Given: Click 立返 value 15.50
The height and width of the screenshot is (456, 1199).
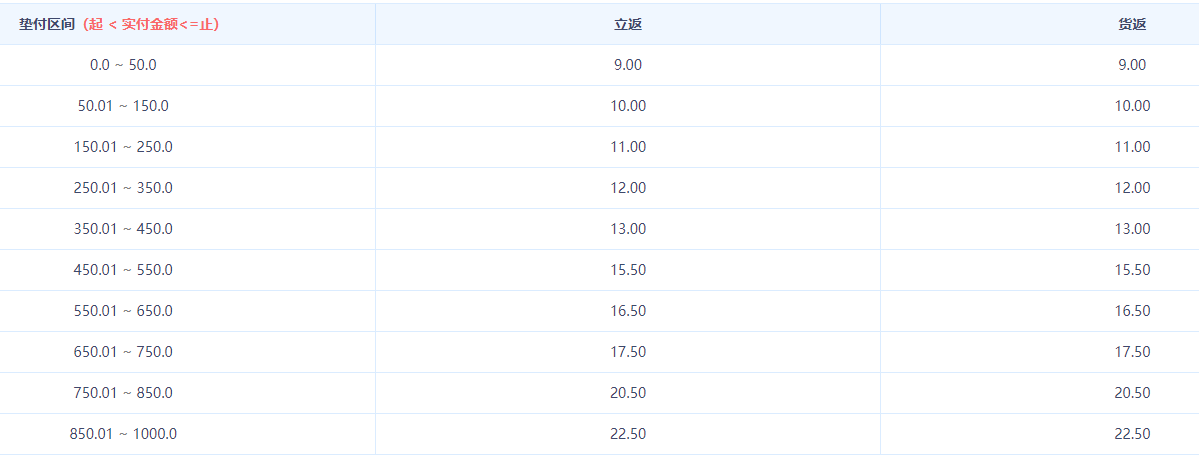Looking at the screenshot, I should [x=628, y=270].
